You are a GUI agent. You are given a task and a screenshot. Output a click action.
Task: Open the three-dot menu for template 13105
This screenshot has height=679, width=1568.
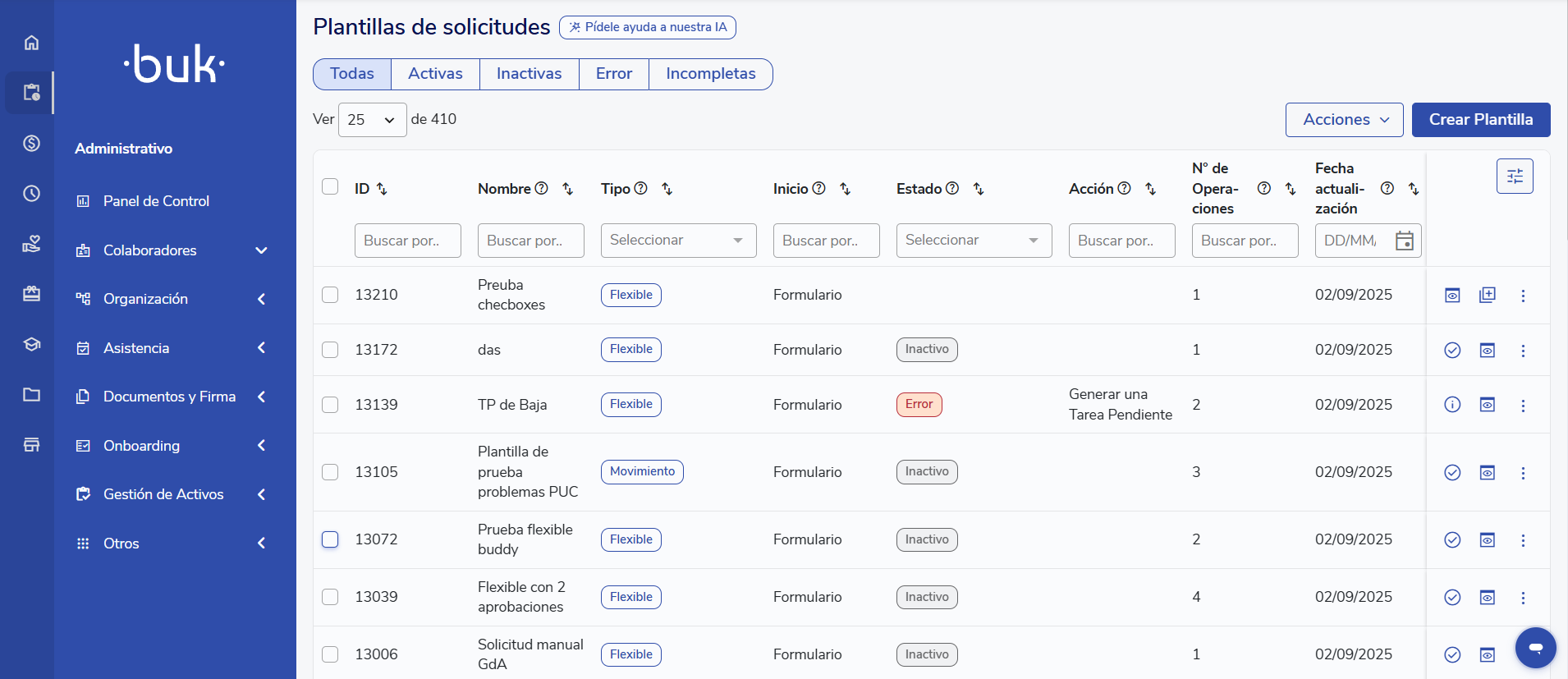point(1523,473)
